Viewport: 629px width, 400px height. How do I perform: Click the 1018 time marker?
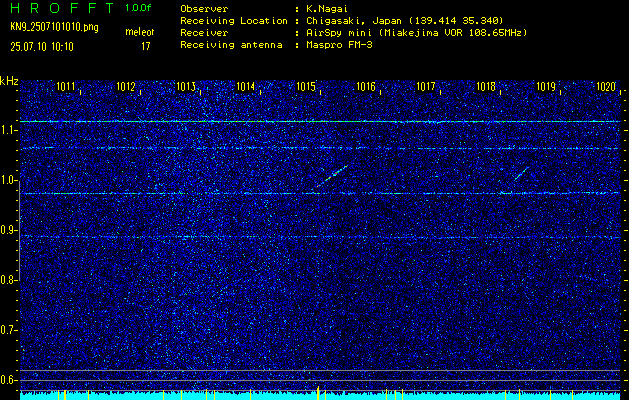point(486,86)
